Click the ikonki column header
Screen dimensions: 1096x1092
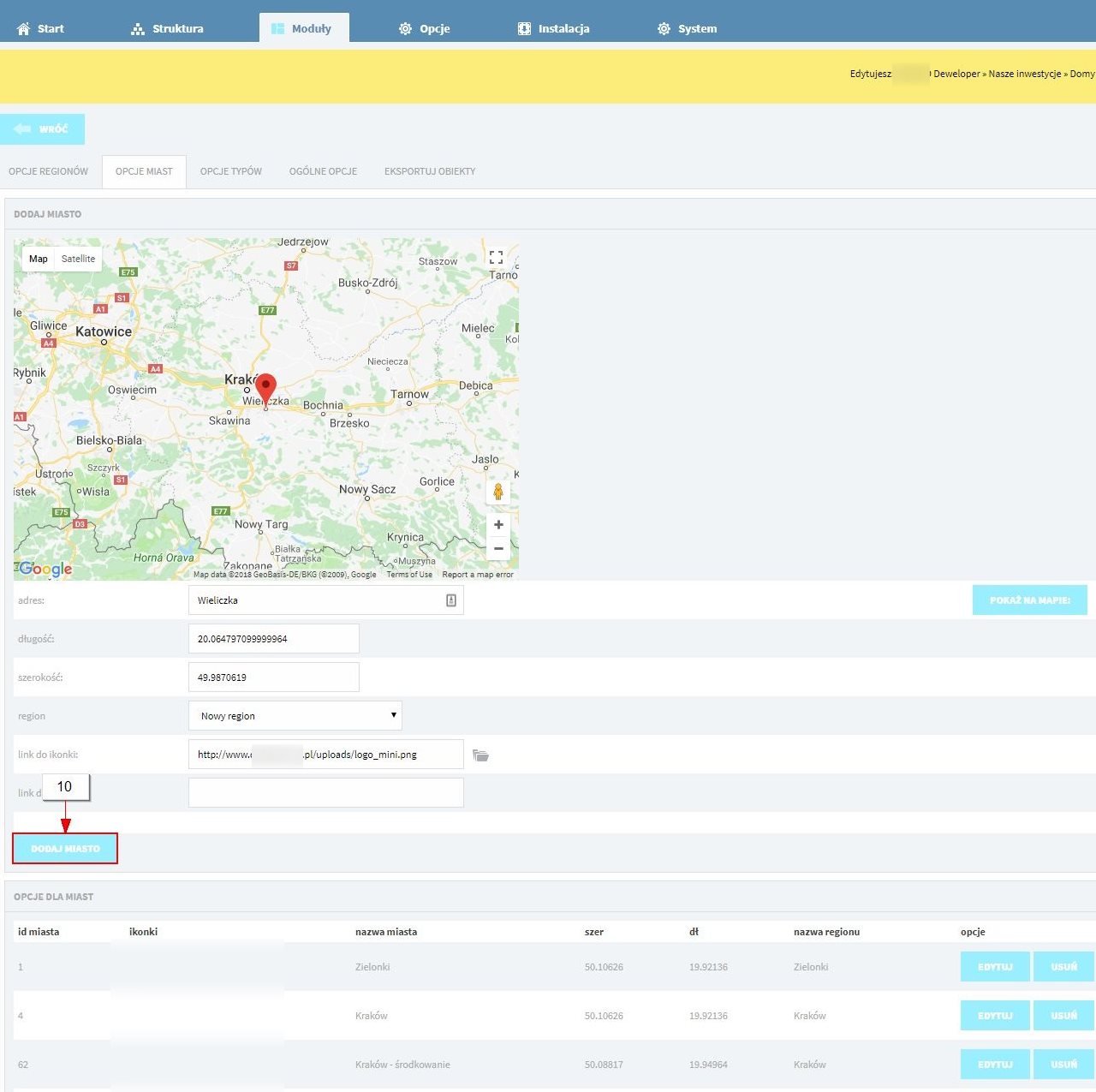[x=143, y=932]
